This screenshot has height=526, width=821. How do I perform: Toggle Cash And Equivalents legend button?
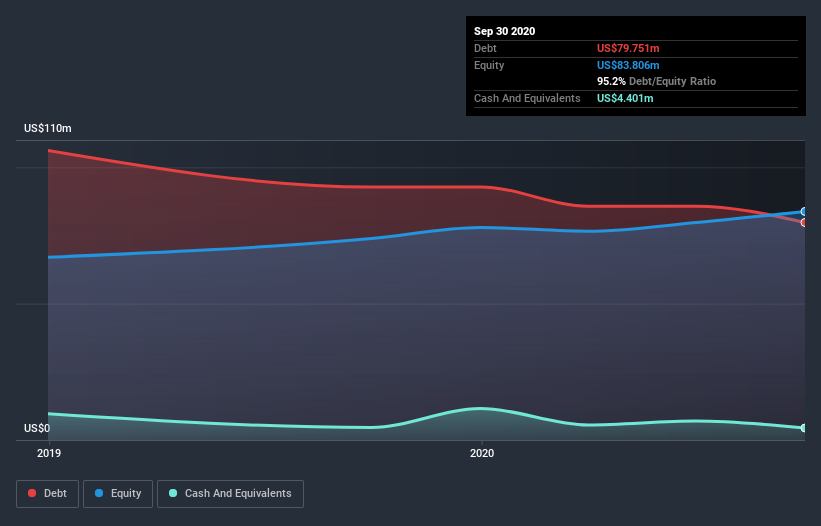pyautogui.click(x=230, y=494)
